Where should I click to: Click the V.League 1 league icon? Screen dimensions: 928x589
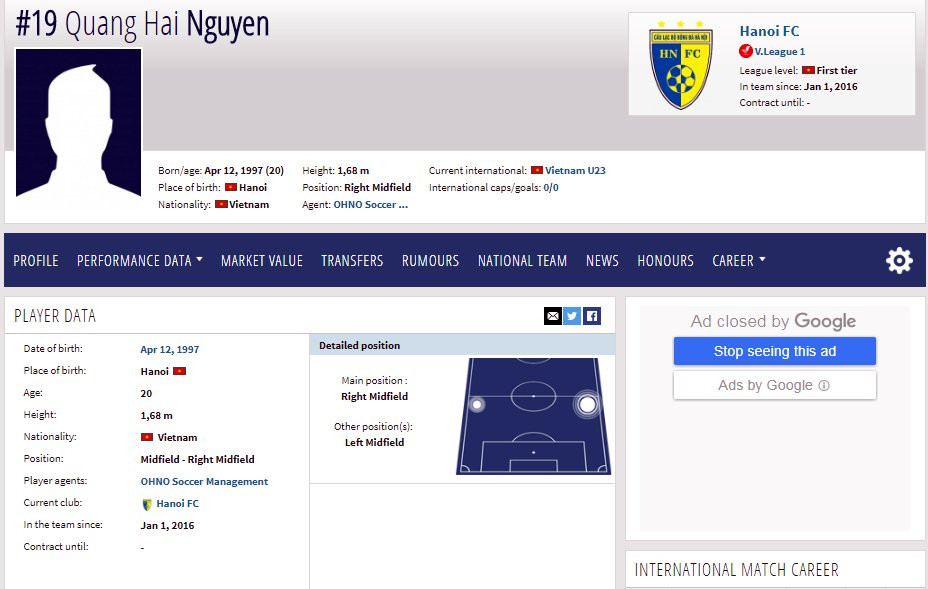(746, 51)
